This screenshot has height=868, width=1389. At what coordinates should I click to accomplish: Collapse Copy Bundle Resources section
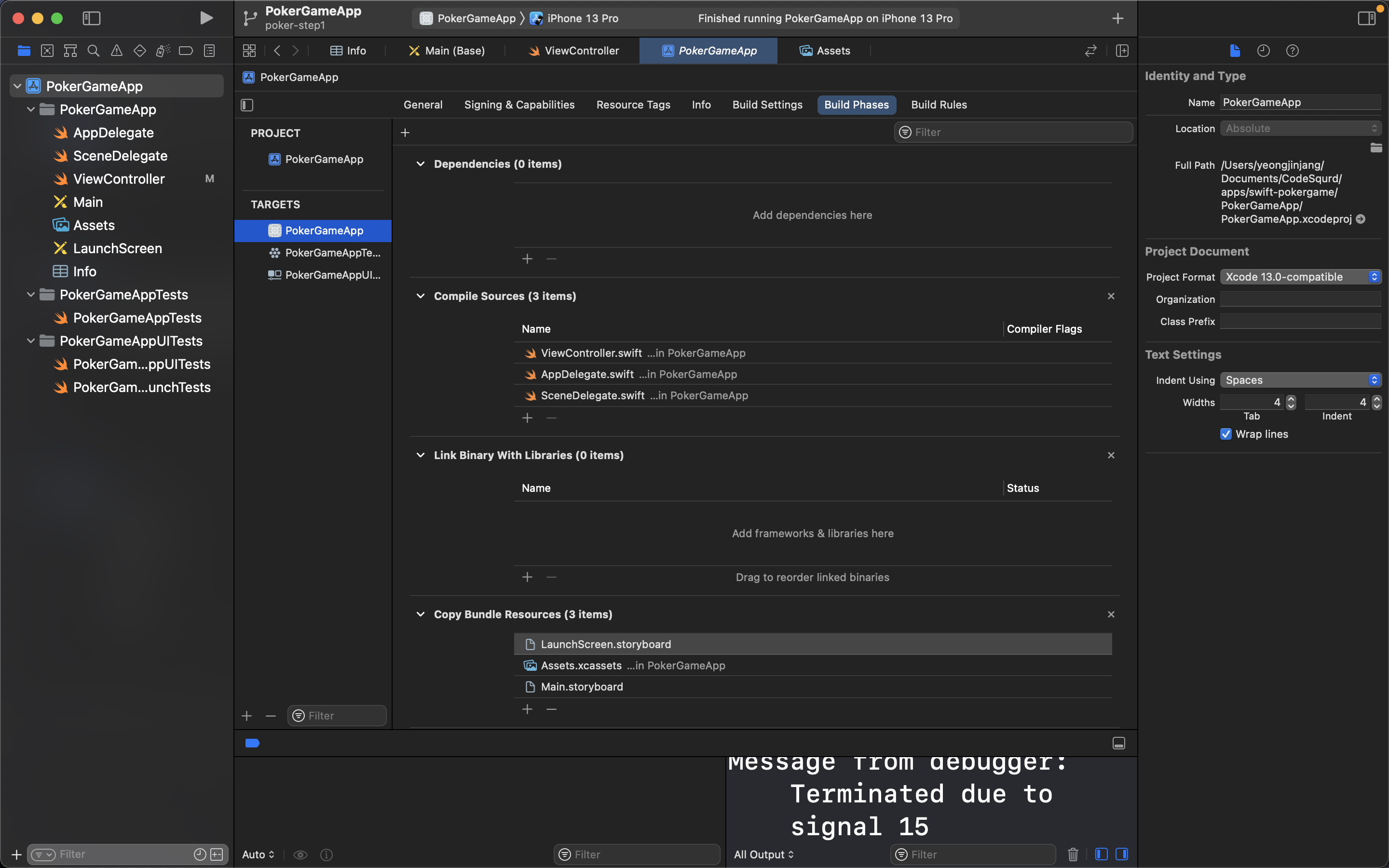(x=420, y=614)
